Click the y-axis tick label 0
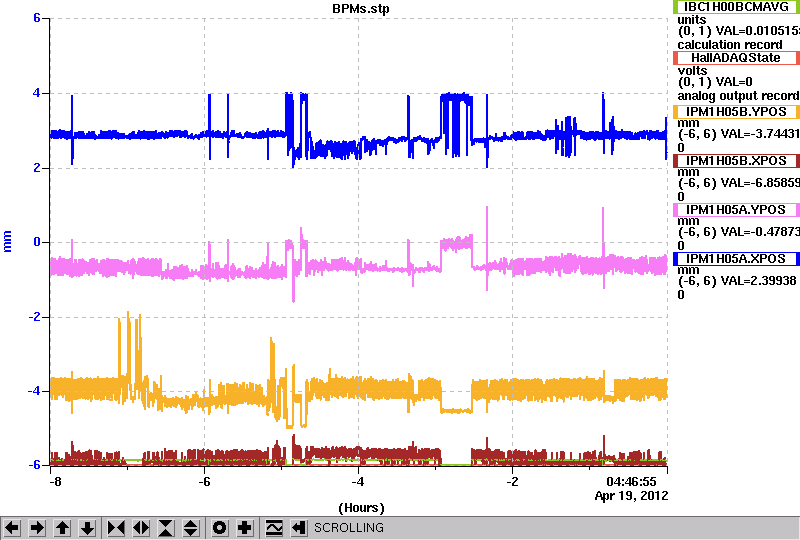 [37, 242]
